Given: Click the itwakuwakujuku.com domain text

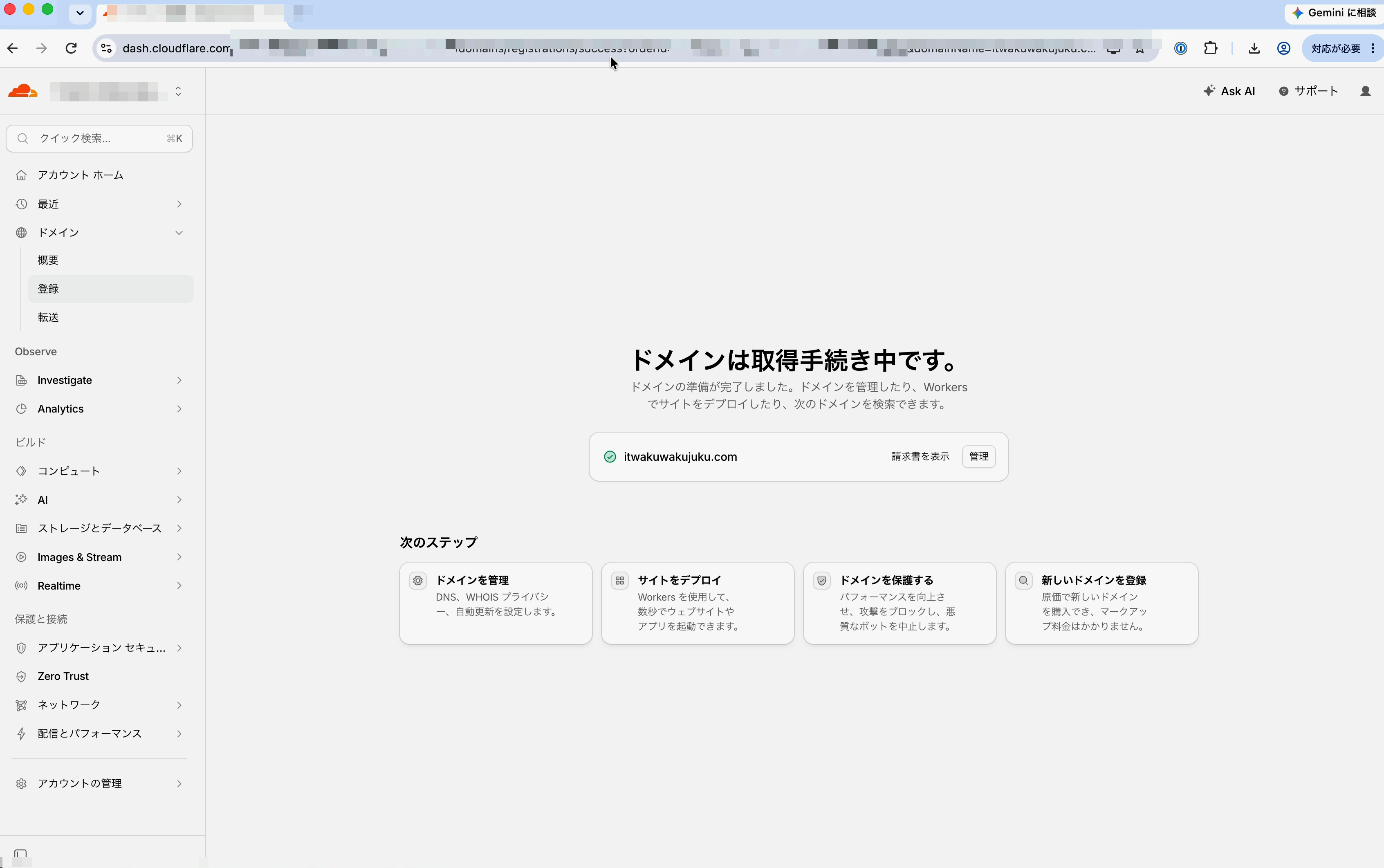Looking at the screenshot, I should pyautogui.click(x=680, y=457).
